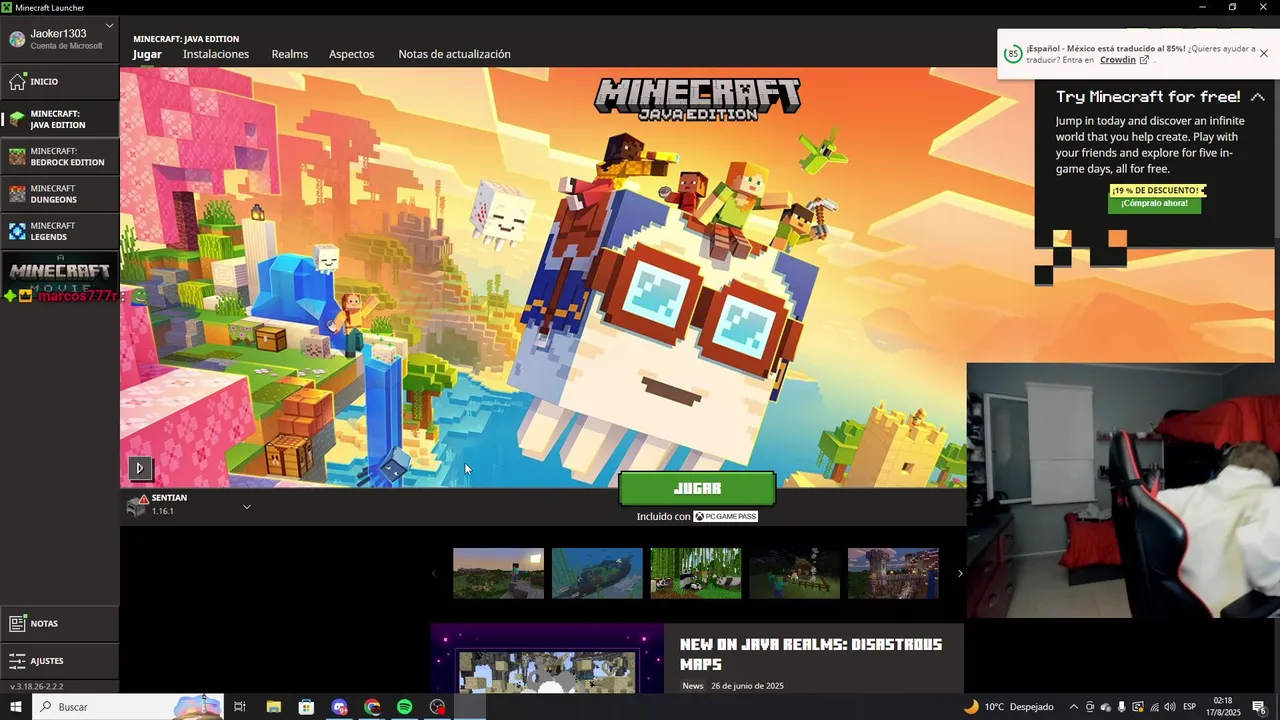Switch to the Realms tab
The image size is (1280, 720).
tap(290, 54)
